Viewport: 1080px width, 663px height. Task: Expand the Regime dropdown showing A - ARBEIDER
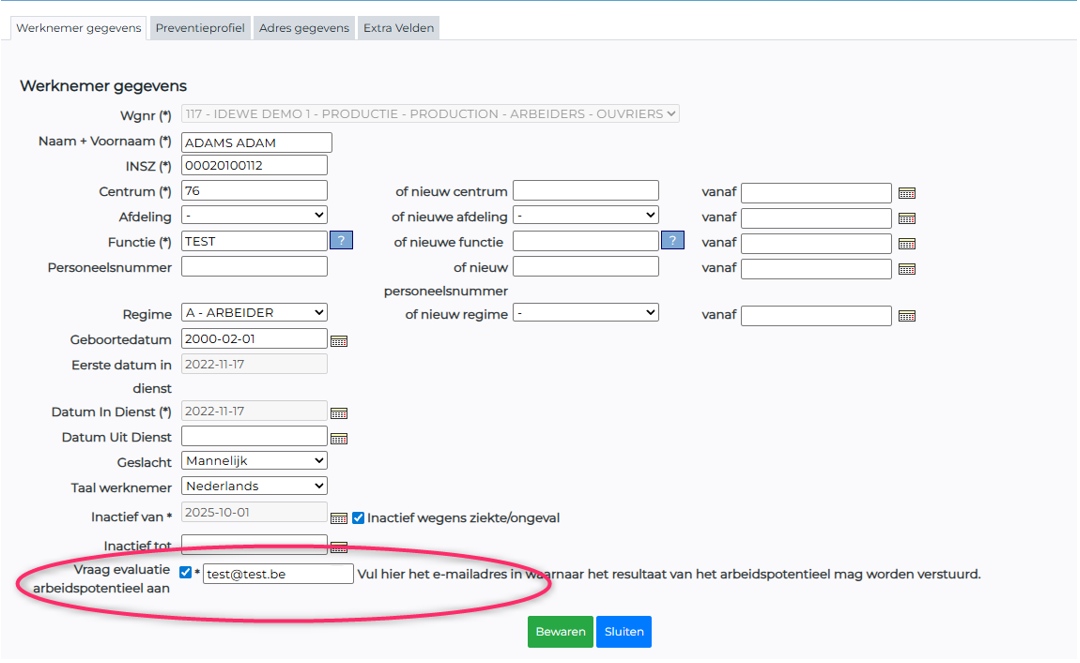255,313
